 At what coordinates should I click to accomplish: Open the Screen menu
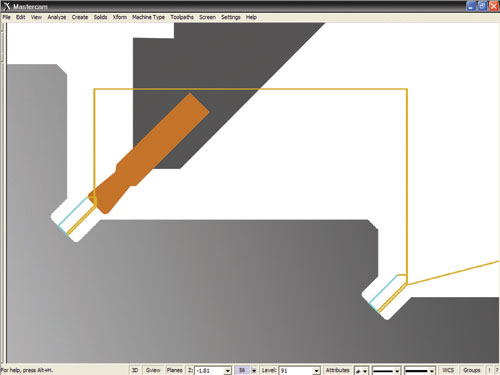tap(207, 17)
